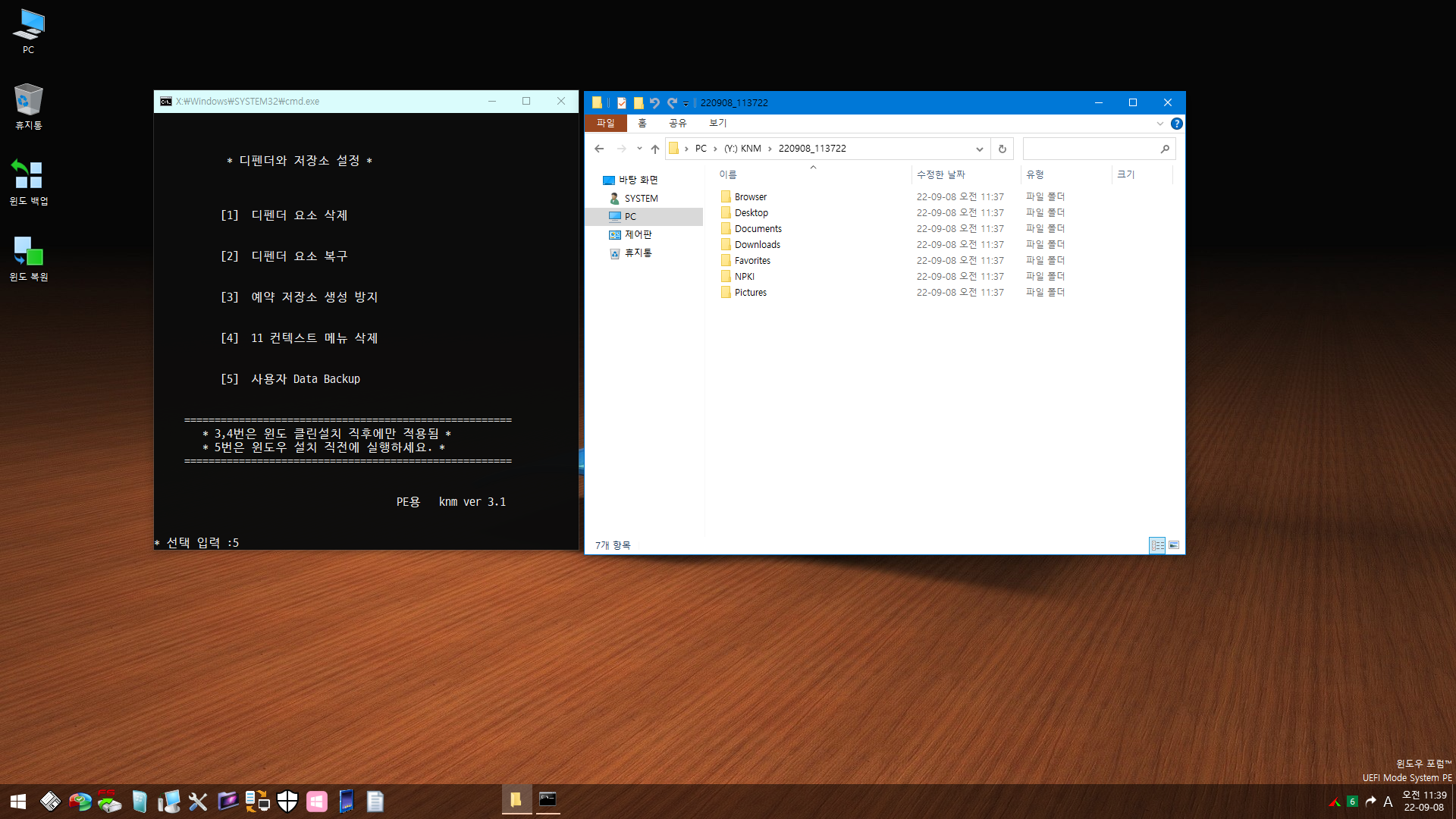Select the Browser folder
This screenshot has width=1456, height=819.
coord(750,197)
